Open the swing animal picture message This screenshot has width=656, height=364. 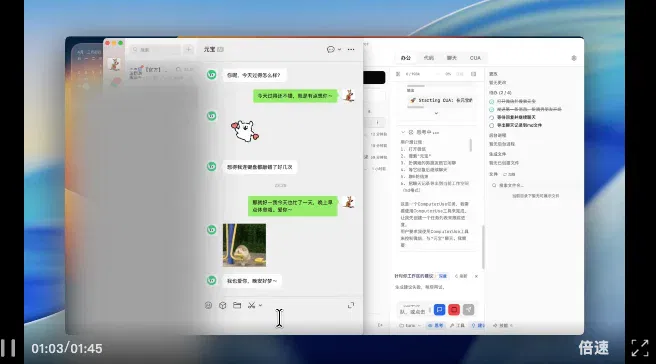(244, 245)
